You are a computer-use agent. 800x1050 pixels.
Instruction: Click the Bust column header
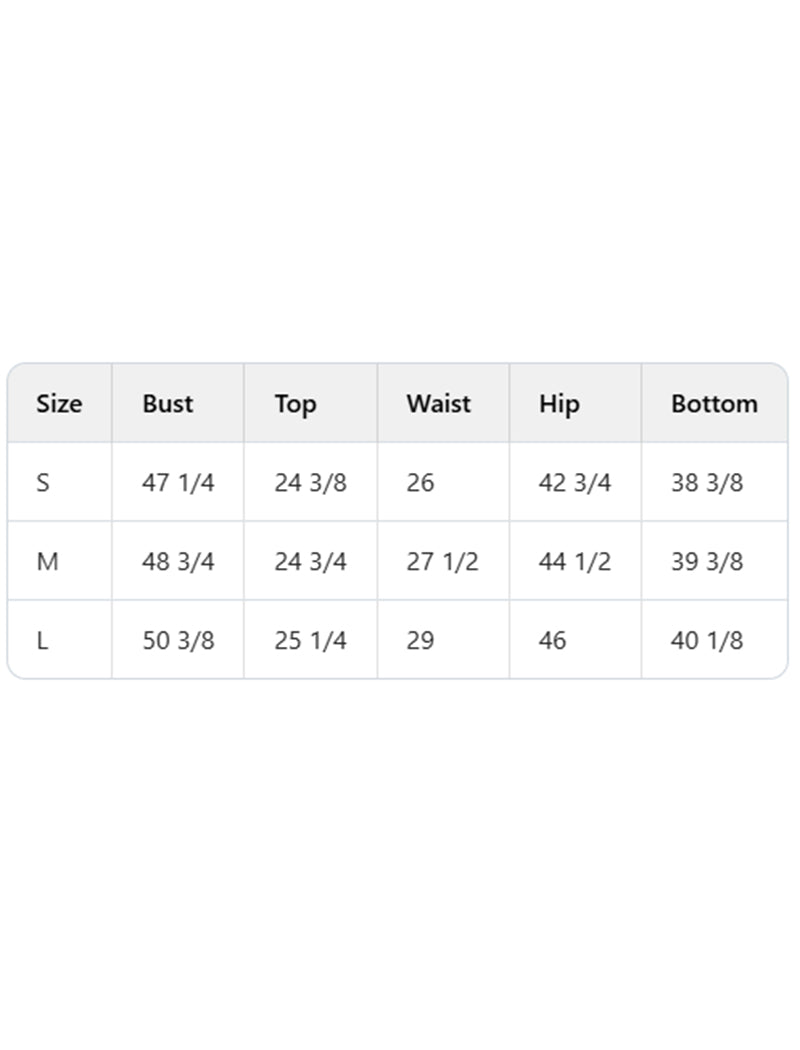(168, 404)
